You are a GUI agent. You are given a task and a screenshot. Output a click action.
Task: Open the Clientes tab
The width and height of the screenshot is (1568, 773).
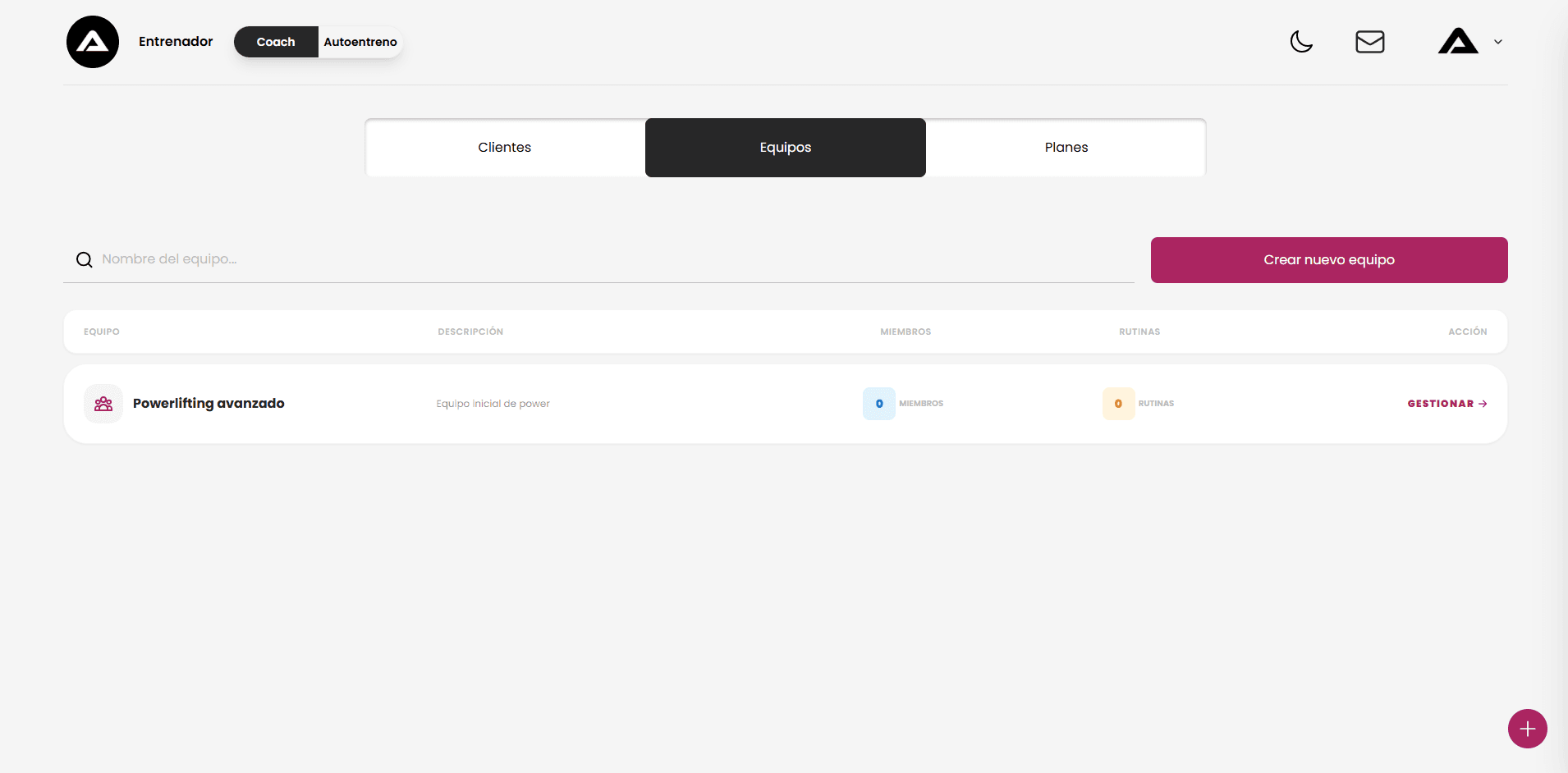[505, 148]
